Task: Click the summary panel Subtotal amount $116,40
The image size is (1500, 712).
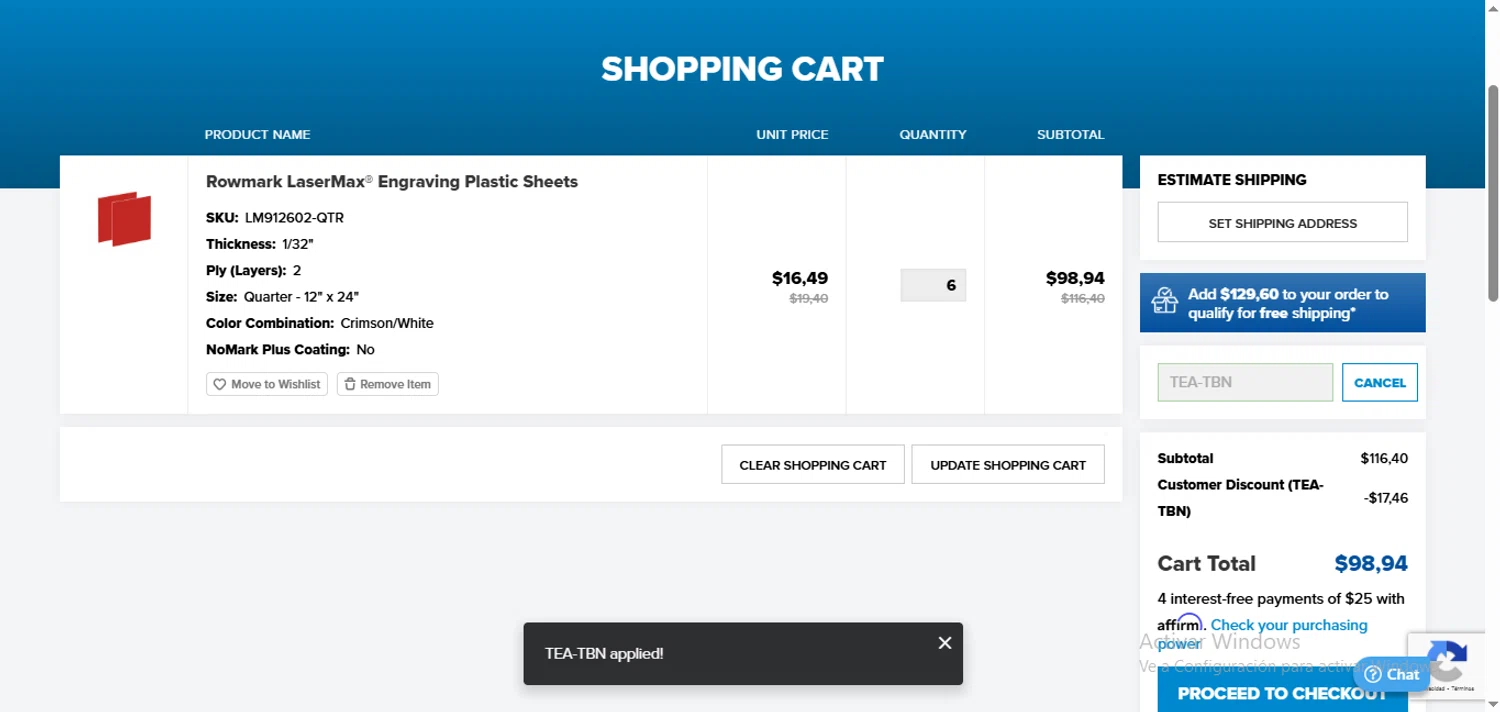Action: (x=1384, y=458)
